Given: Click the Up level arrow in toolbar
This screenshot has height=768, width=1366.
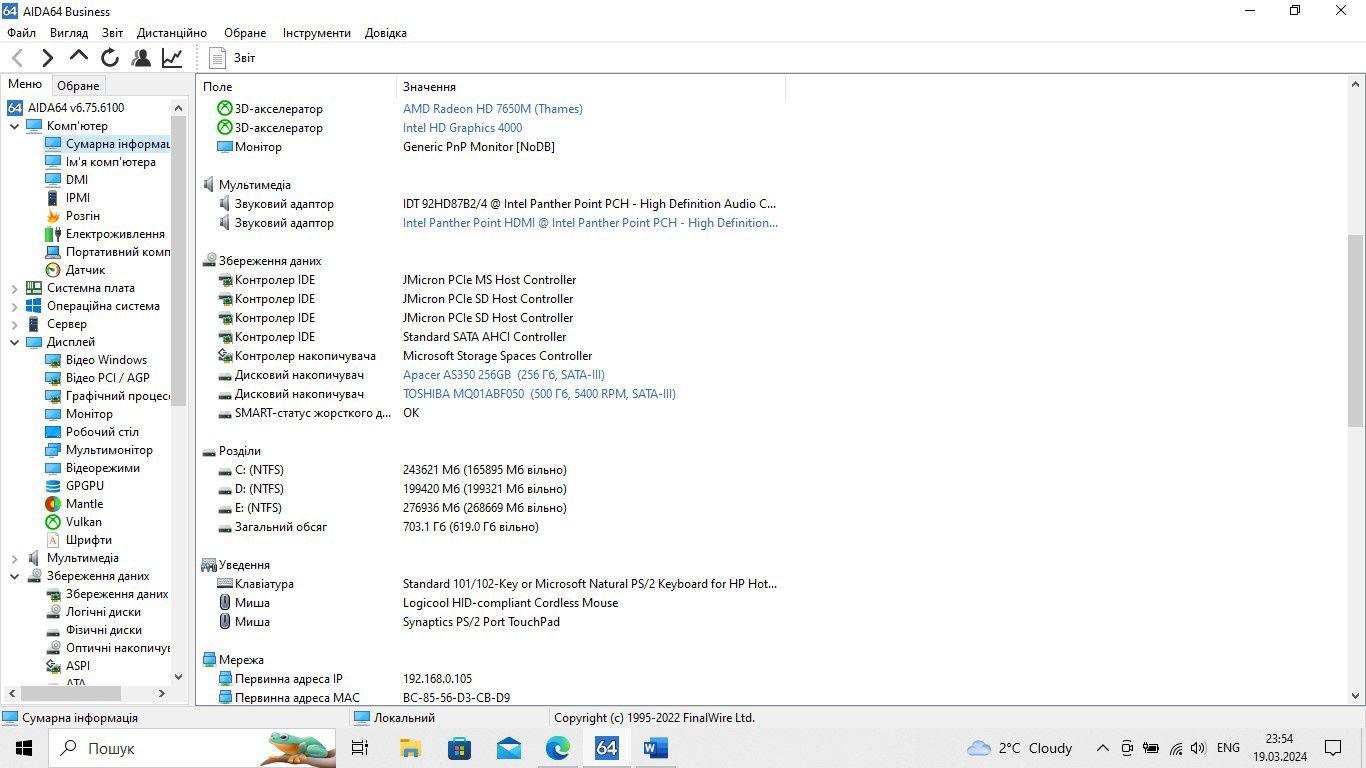Looking at the screenshot, I should click(x=78, y=57).
